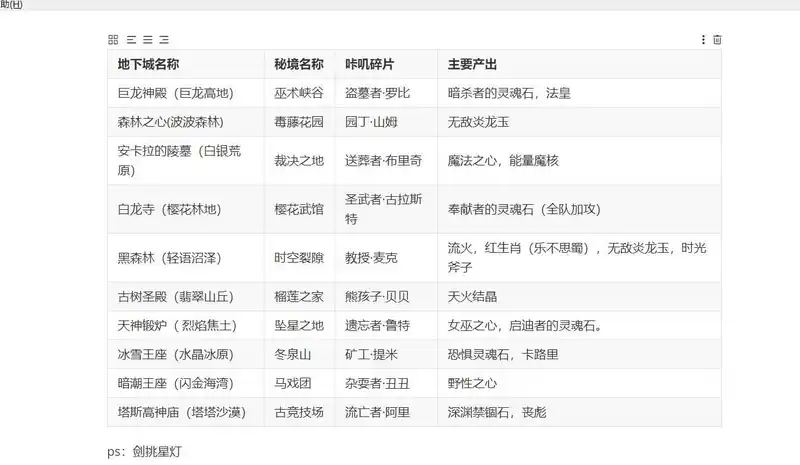The image size is (800, 465).
Task: Open the 助(H) help menu
Action: click(x=11, y=5)
